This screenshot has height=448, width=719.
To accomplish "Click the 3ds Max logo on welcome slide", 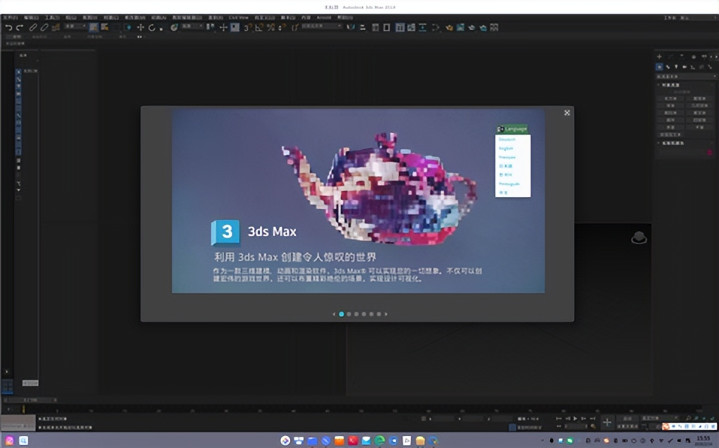I will point(226,233).
